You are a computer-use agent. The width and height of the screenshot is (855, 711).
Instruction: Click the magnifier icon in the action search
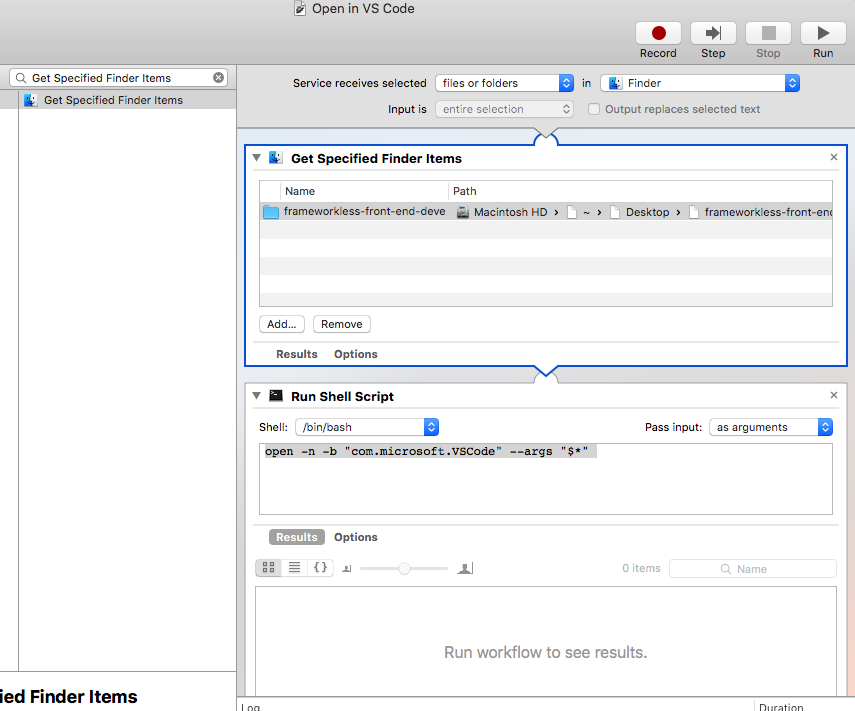(x=21, y=78)
